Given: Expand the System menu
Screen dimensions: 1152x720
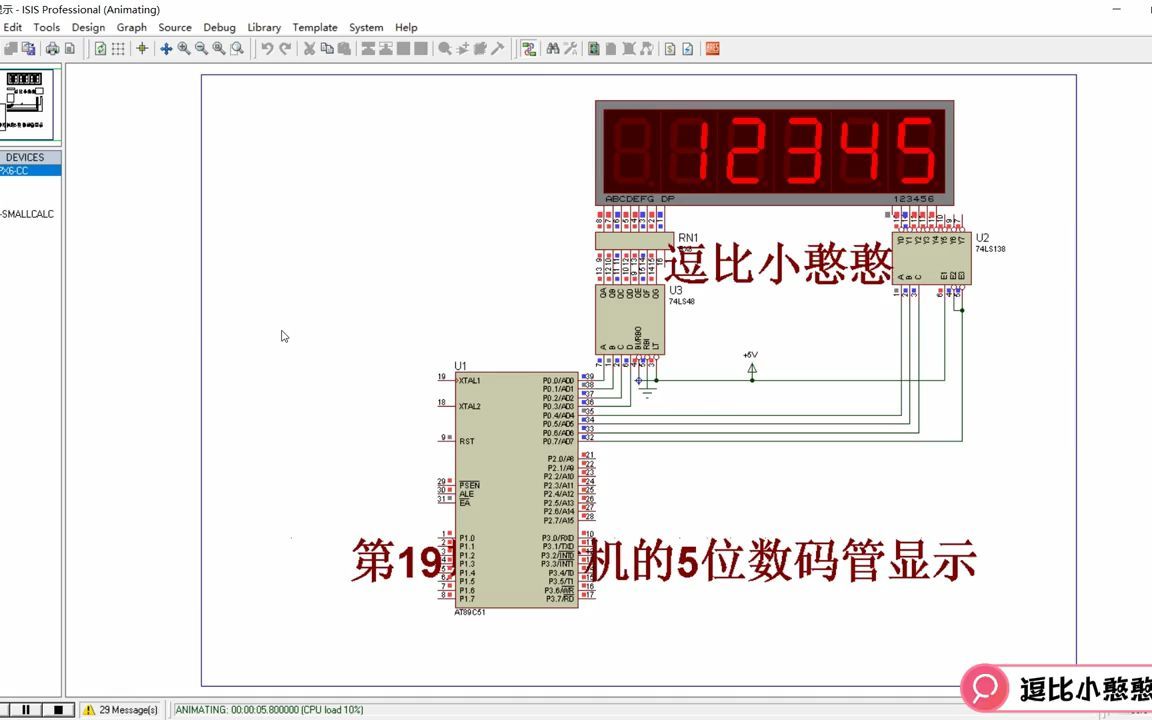Looking at the screenshot, I should (366, 27).
